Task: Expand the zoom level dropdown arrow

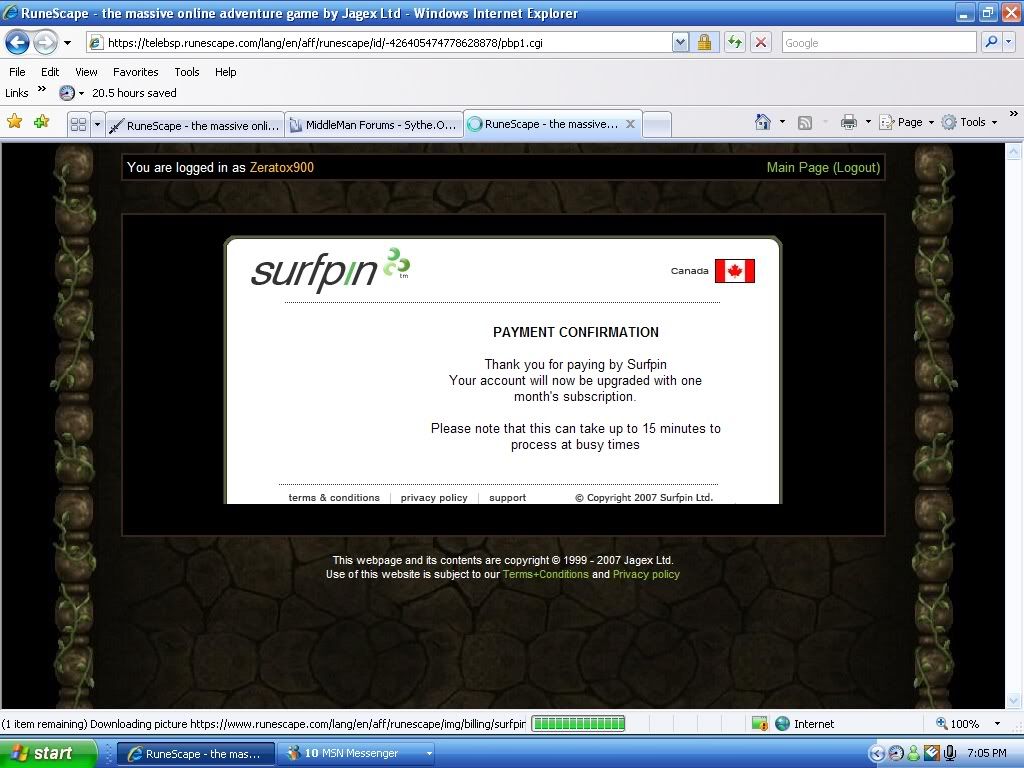Action: [997, 724]
